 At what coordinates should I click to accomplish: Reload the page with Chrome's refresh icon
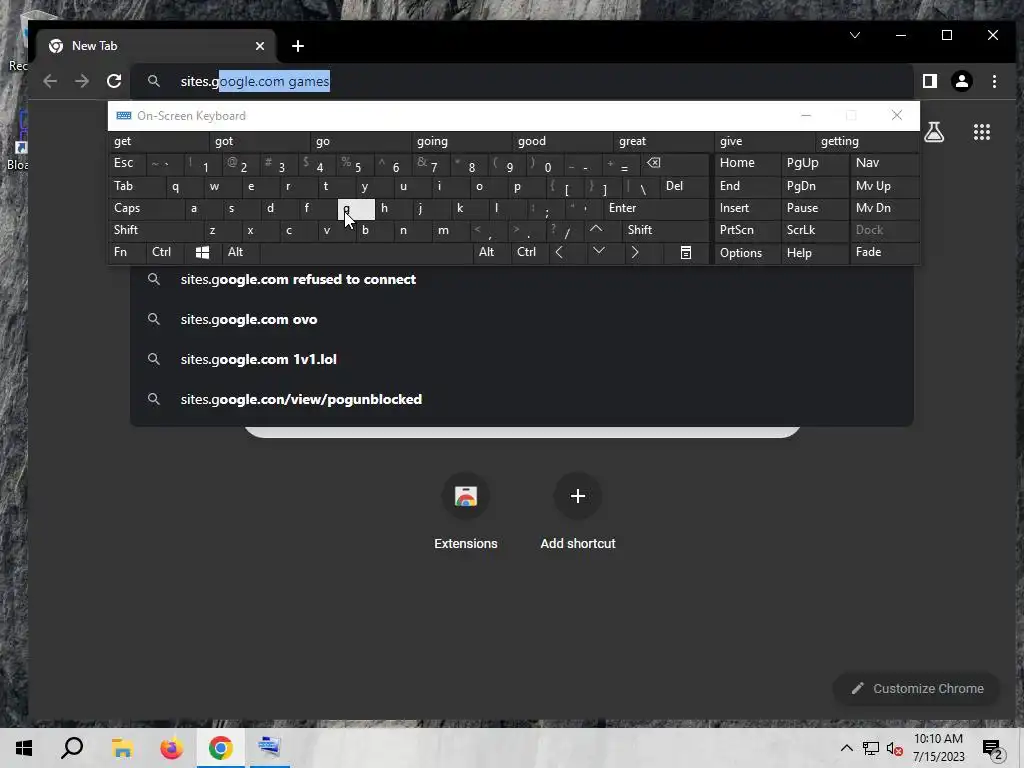click(114, 81)
